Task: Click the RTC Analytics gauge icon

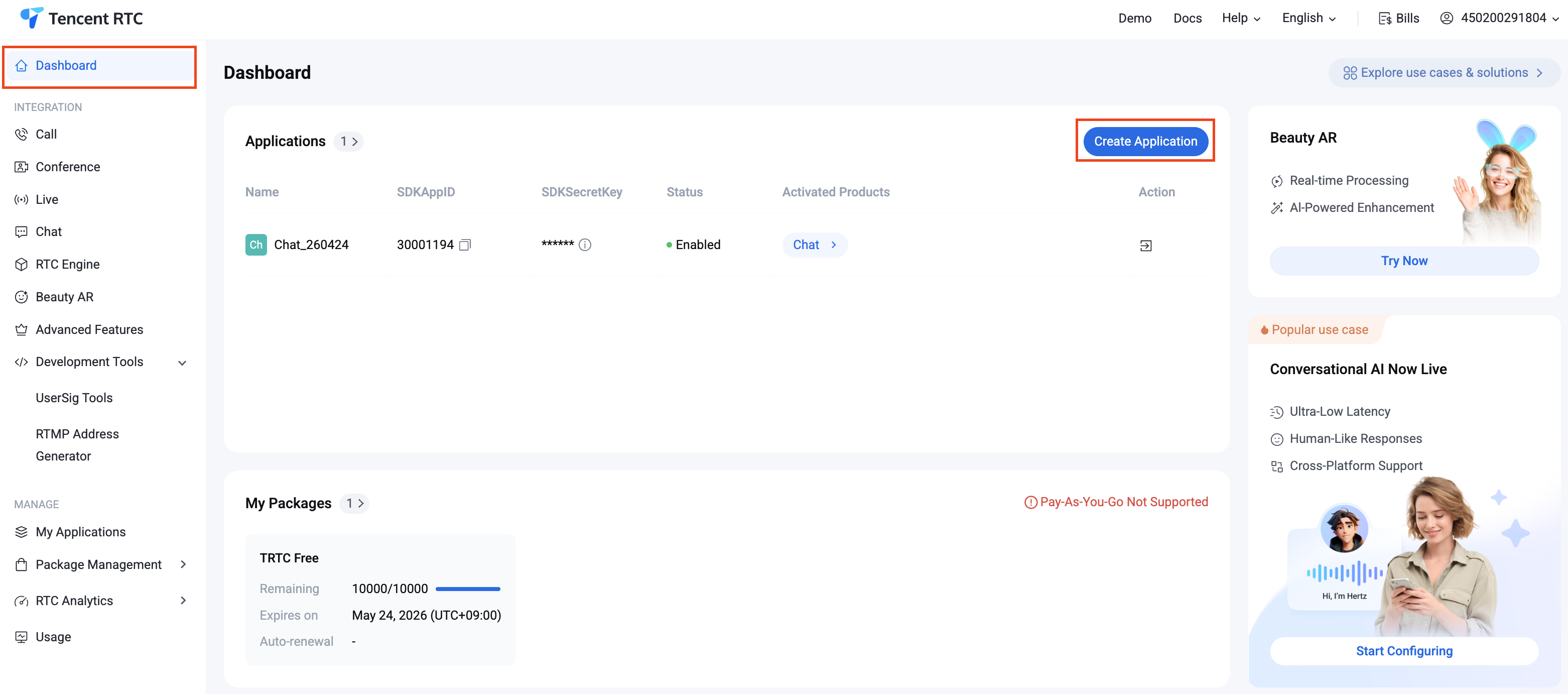Action: pos(21,601)
